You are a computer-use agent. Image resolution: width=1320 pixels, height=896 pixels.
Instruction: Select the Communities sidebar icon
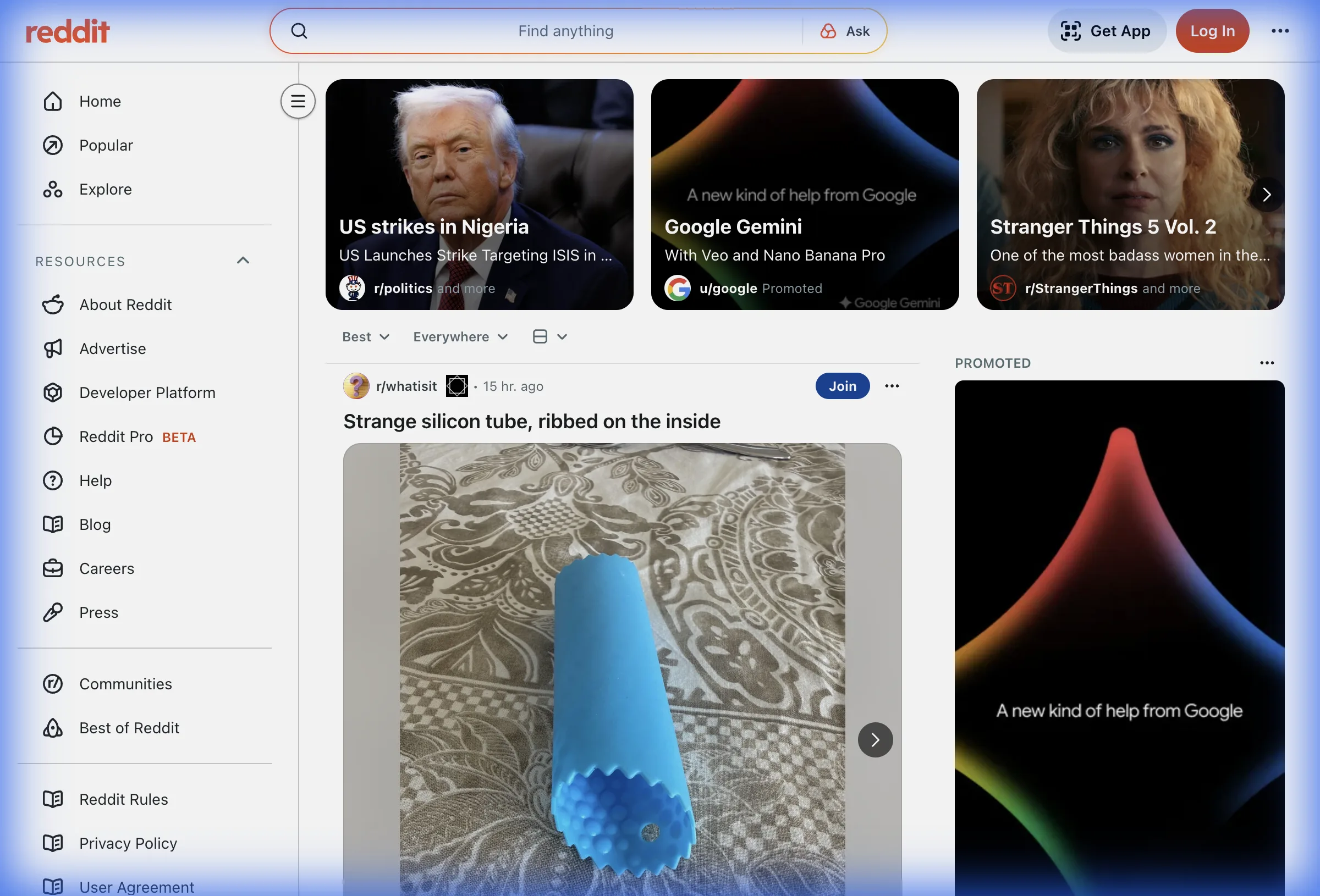click(x=53, y=684)
